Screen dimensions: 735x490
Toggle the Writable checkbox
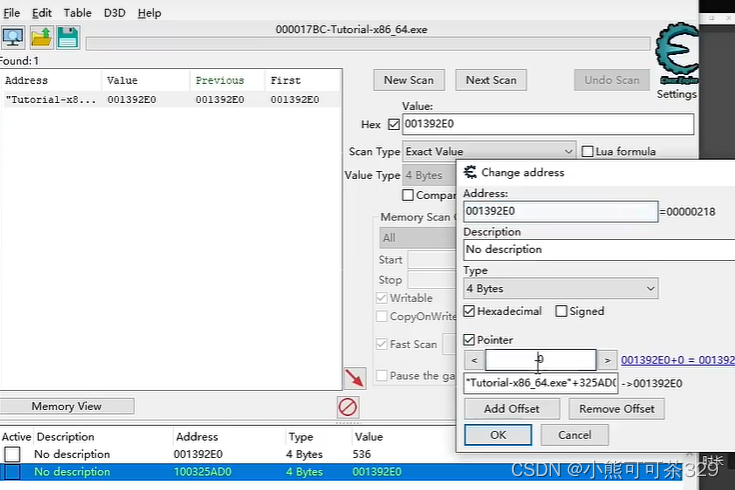tap(382, 298)
